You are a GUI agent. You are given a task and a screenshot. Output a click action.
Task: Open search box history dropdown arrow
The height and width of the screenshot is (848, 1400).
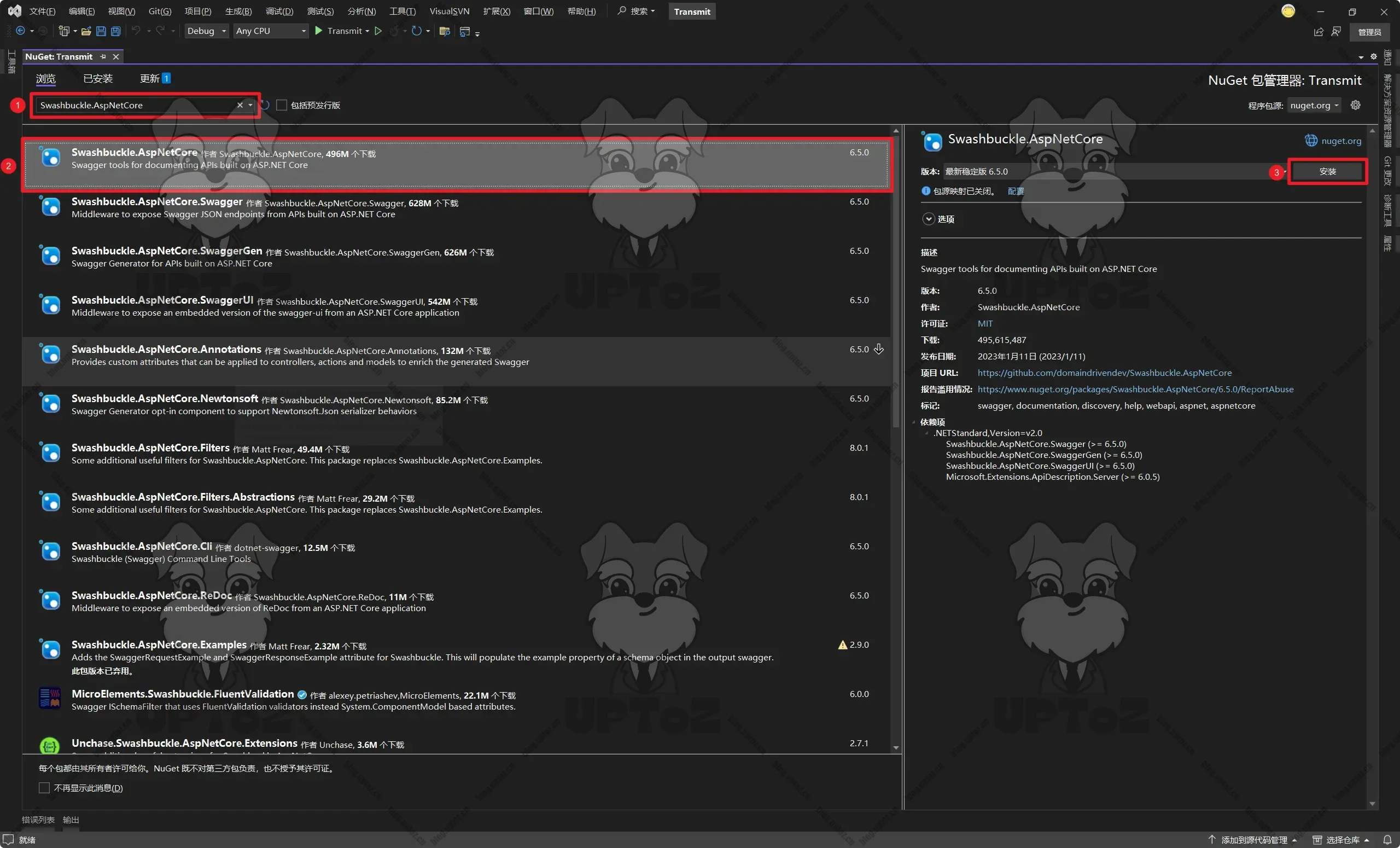250,105
